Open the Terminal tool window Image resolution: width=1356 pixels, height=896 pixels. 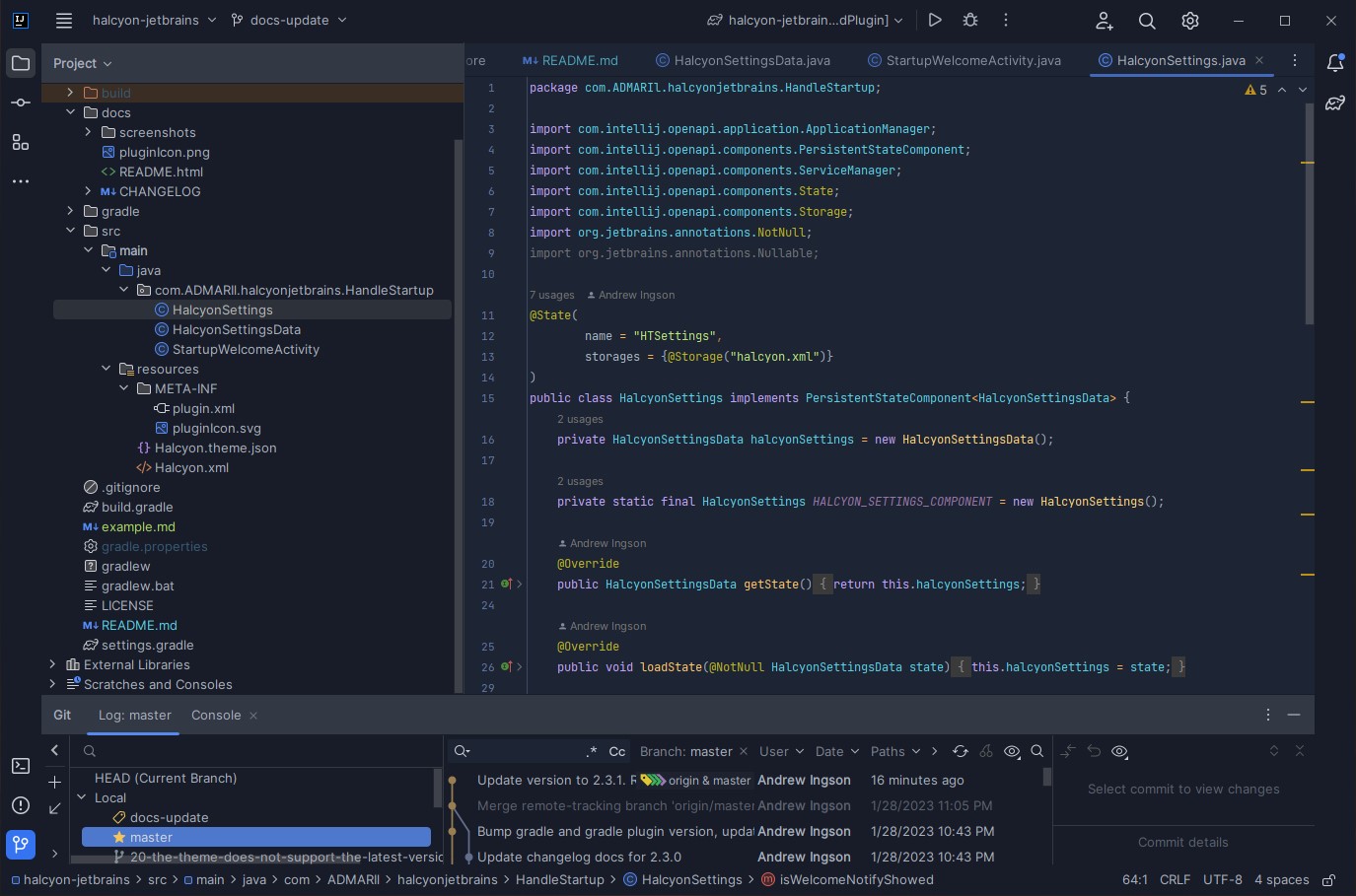[21, 766]
